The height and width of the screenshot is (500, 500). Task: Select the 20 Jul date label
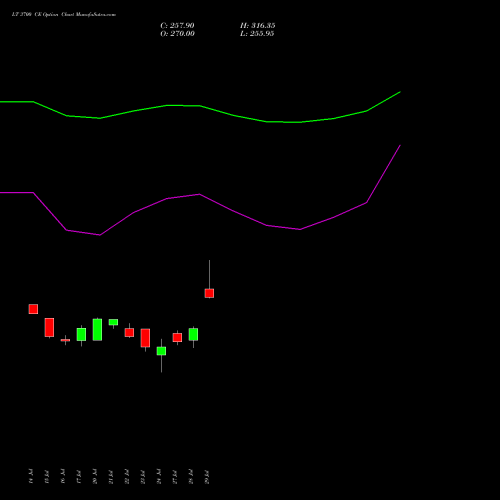tap(95, 476)
